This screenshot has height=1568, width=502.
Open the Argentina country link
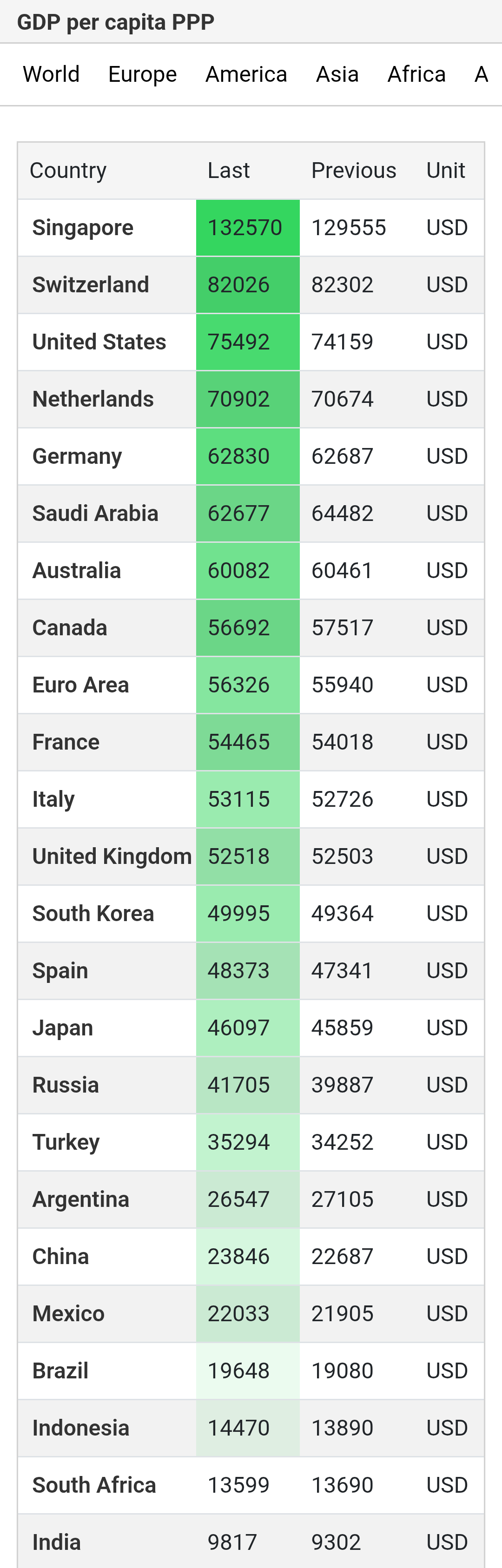pyautogui.click(x=81, y=1200)
